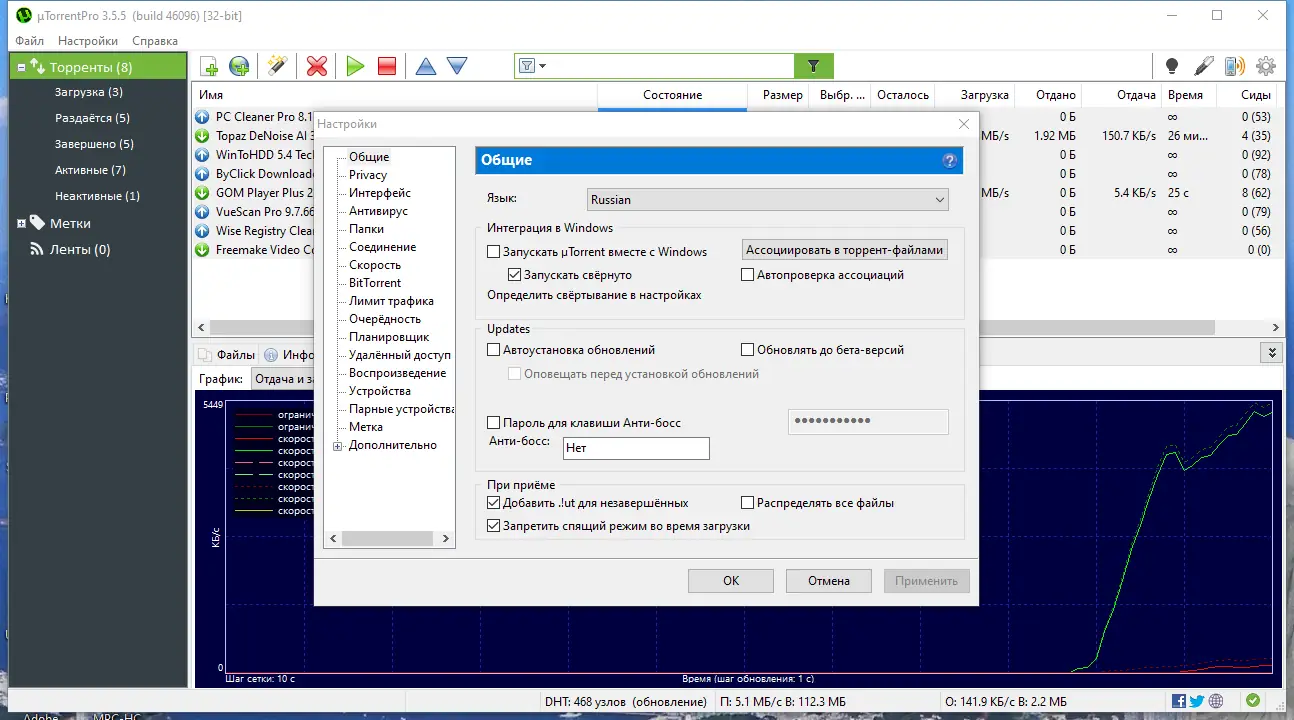
Task: Open the Язык dropdown showing Russian
Action: 768,199
